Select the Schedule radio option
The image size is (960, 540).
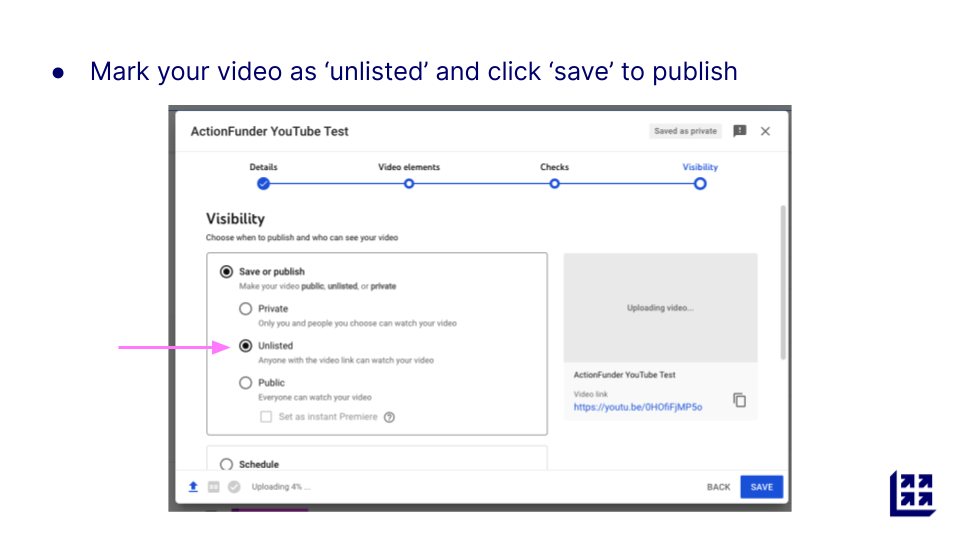point(227,464)
